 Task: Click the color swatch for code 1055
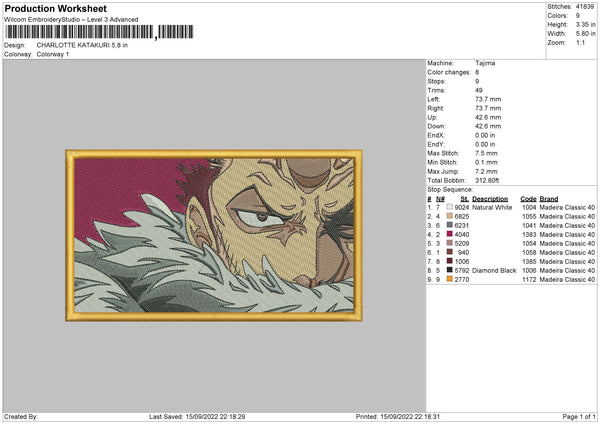coord(449,216)
